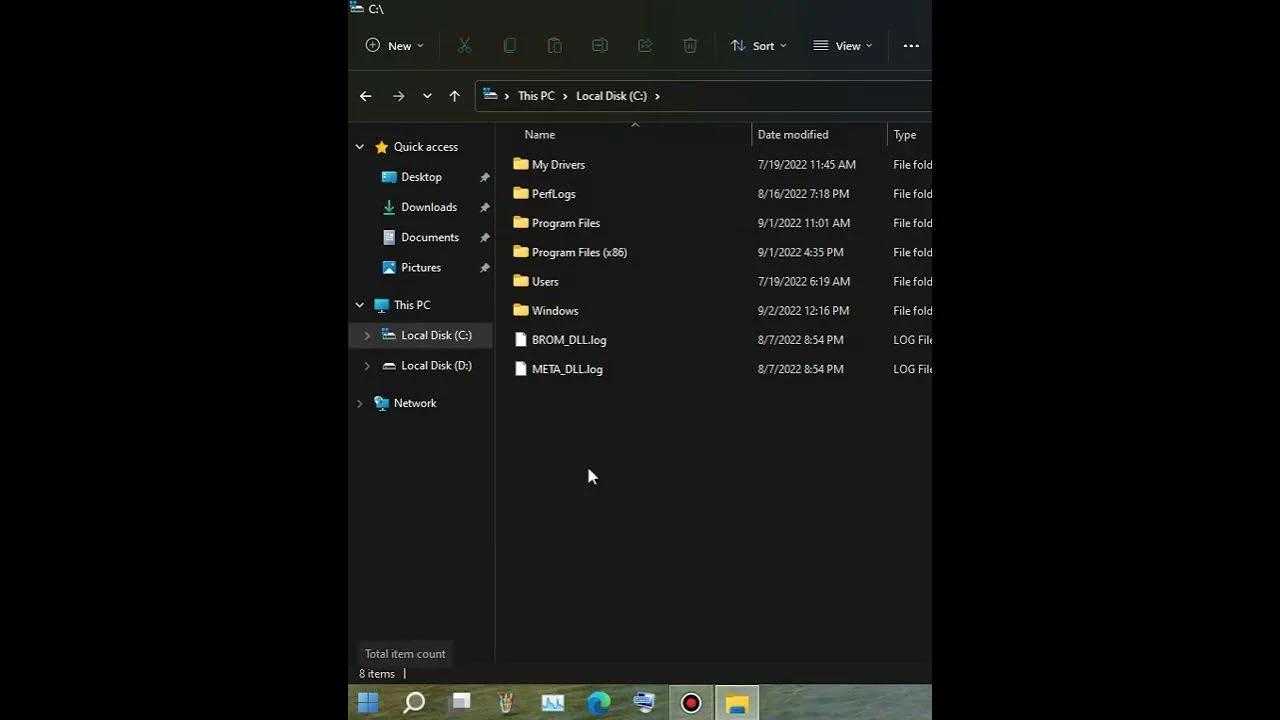Collapse the This PC tree section

(x=359, y=304)
